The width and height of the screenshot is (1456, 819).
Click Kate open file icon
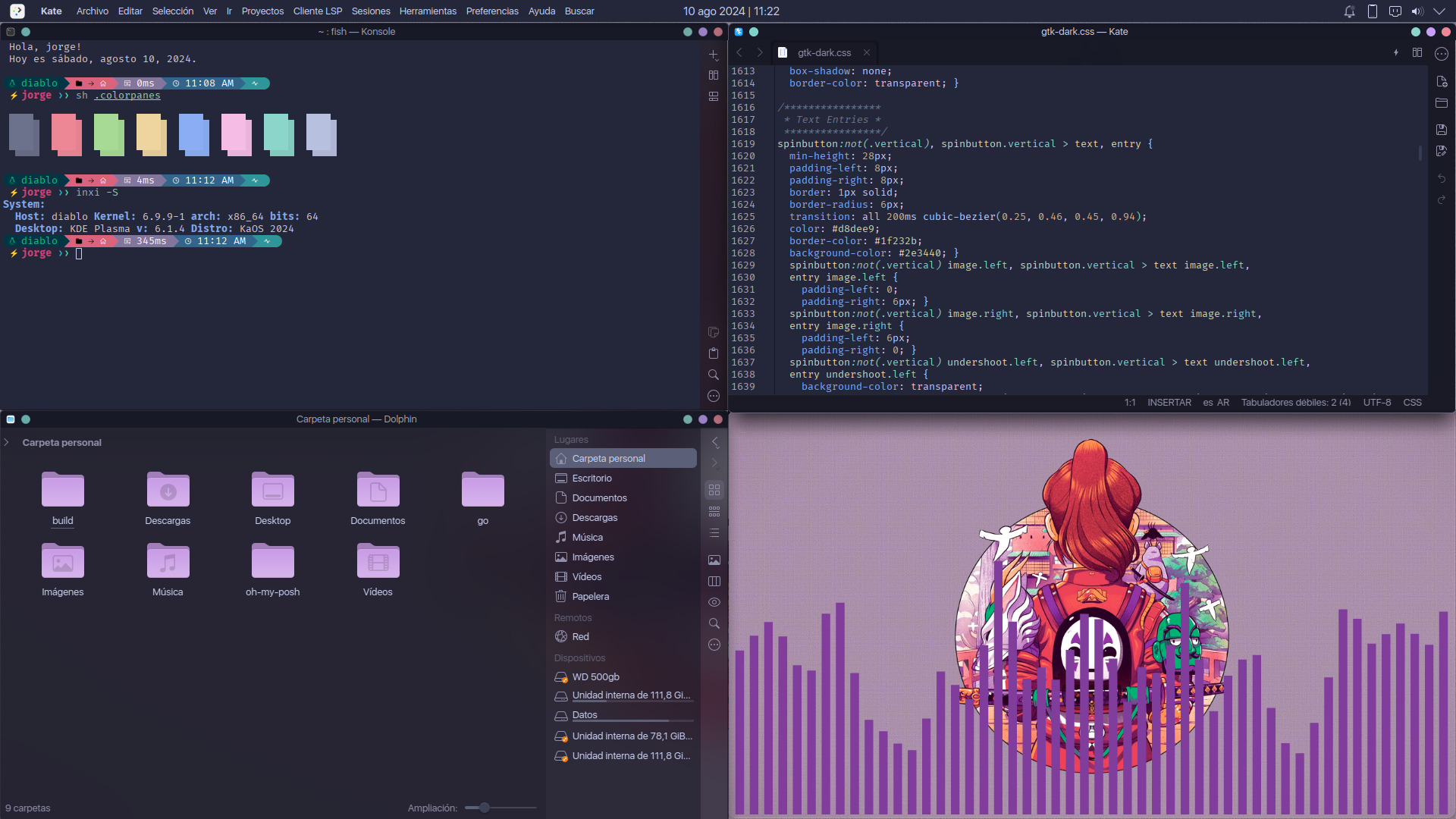(x=1442, y=102)
